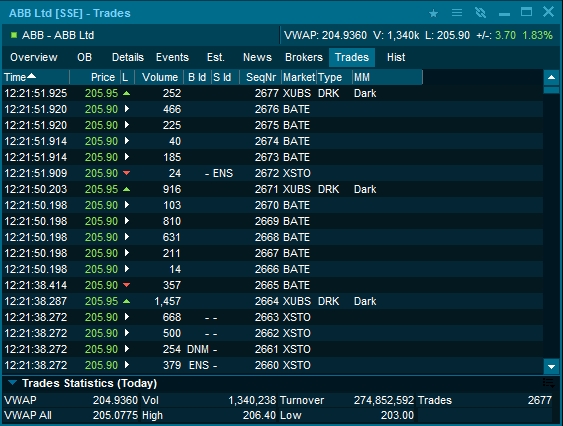Click the green ABB instrument status square

(14, 35)
